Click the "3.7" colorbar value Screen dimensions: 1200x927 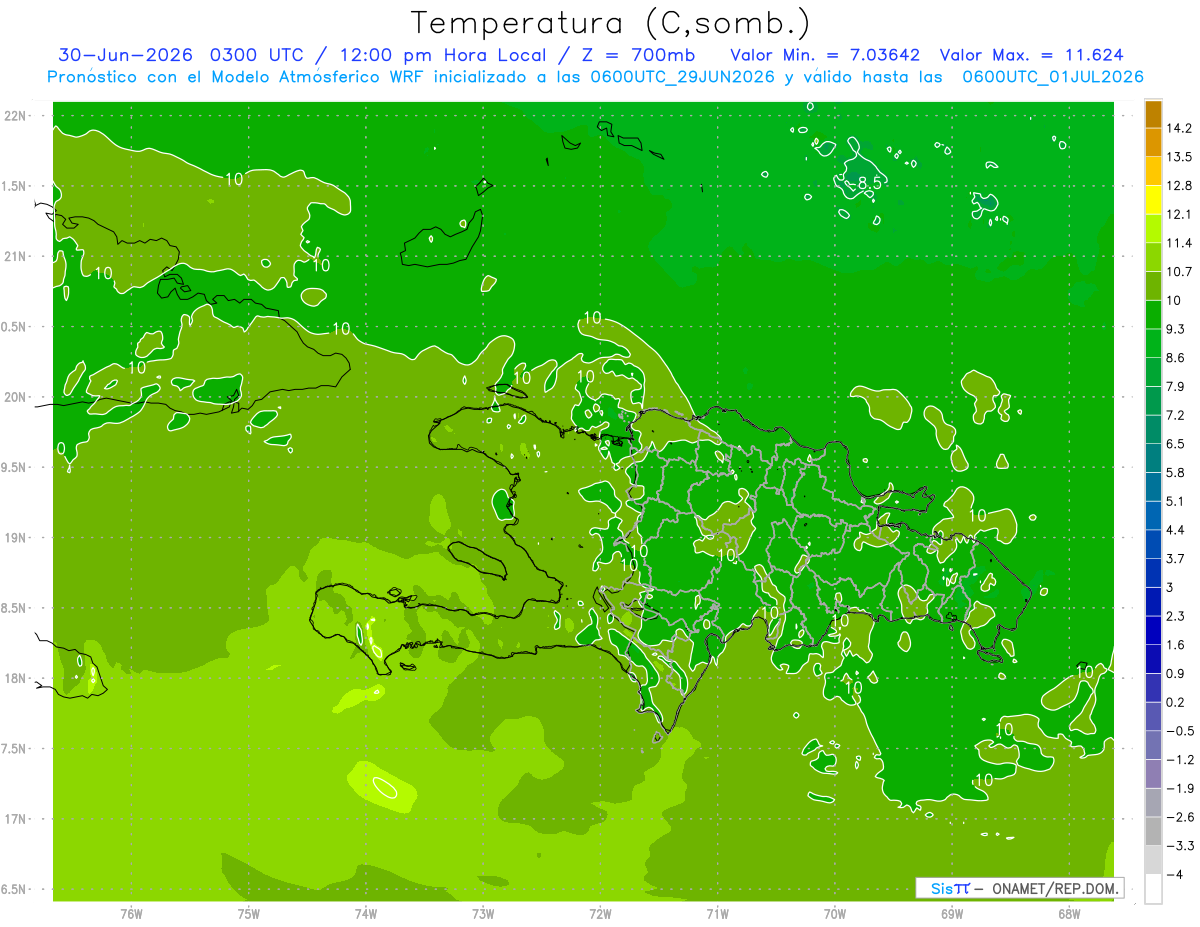click(1174, 559)
